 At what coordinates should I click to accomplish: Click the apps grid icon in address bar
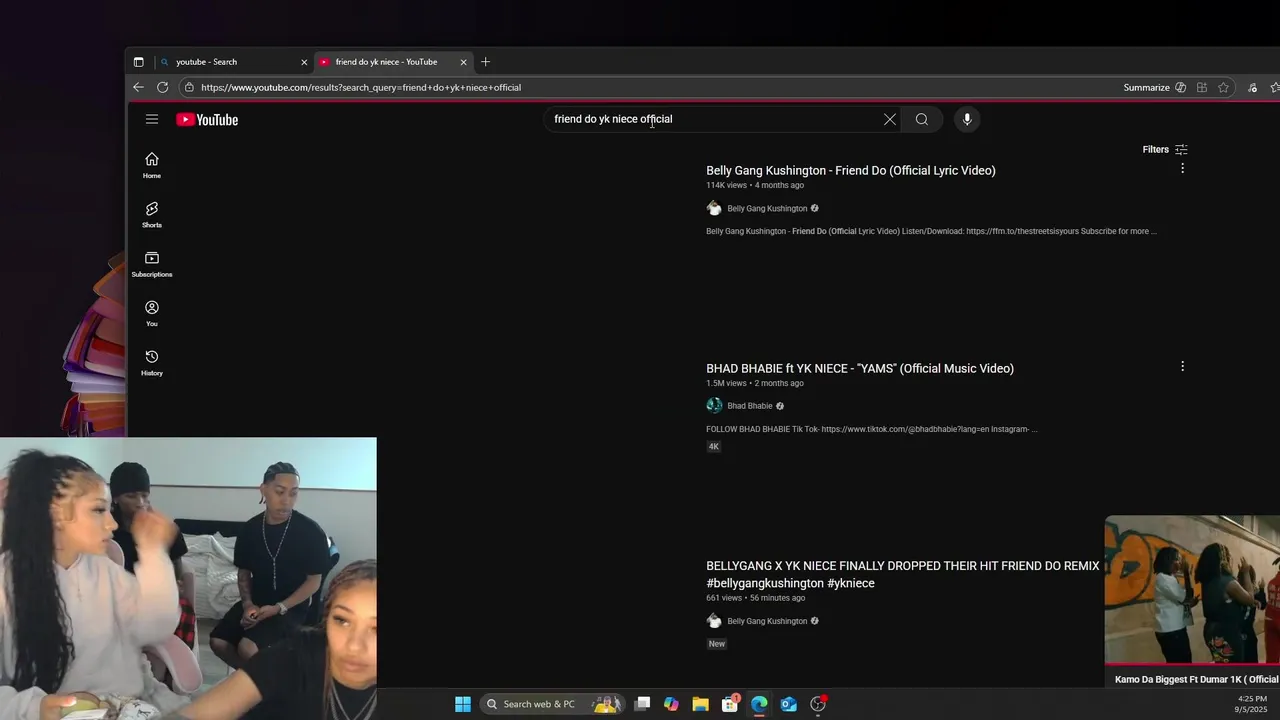pyautogui.click(x=1201, y=87)
